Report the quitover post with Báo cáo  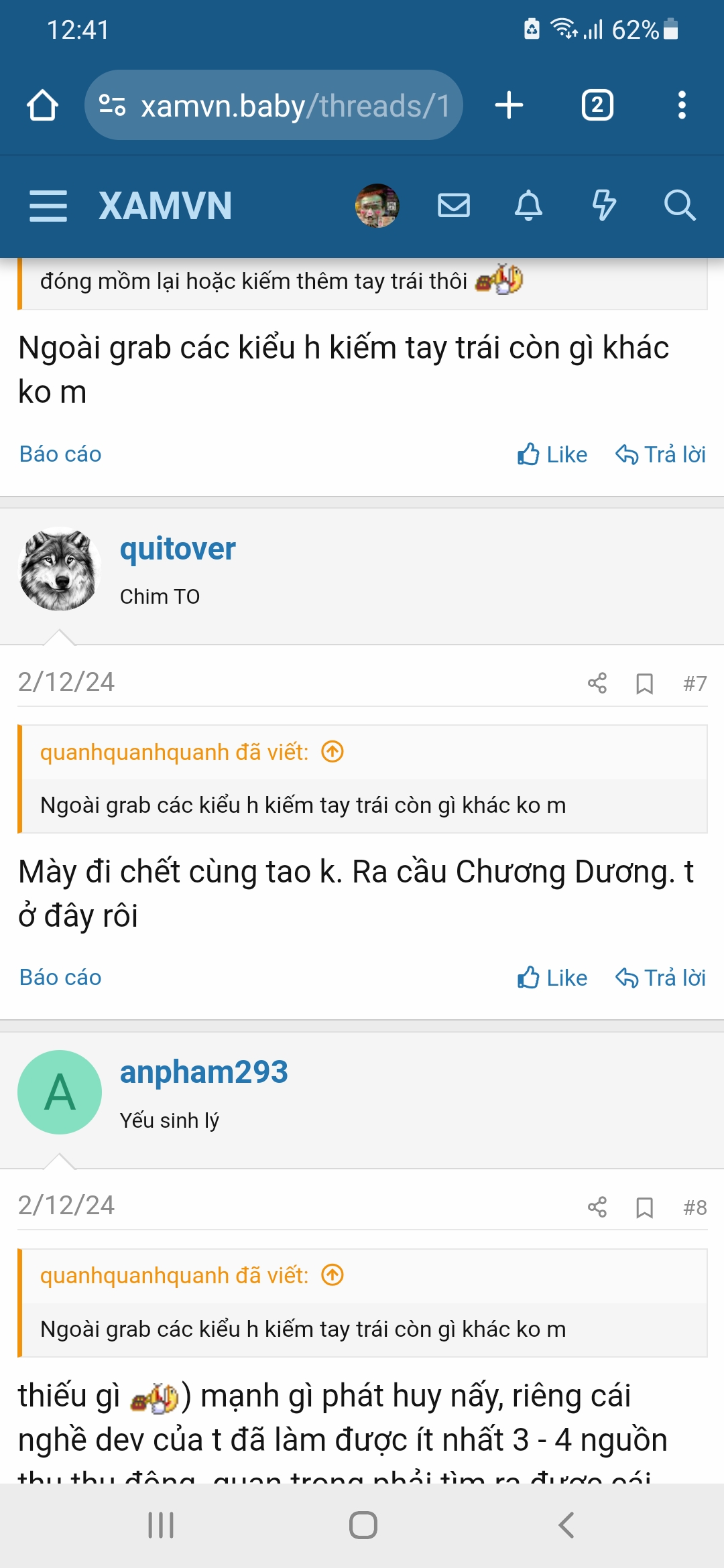(60, 978)
